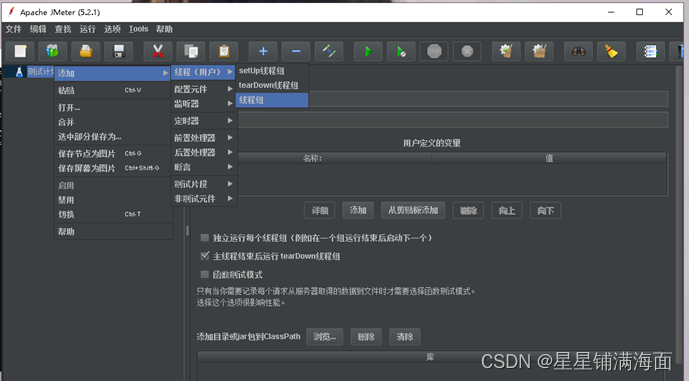Open the 运行 menu
689x381 pixels.
87,29
